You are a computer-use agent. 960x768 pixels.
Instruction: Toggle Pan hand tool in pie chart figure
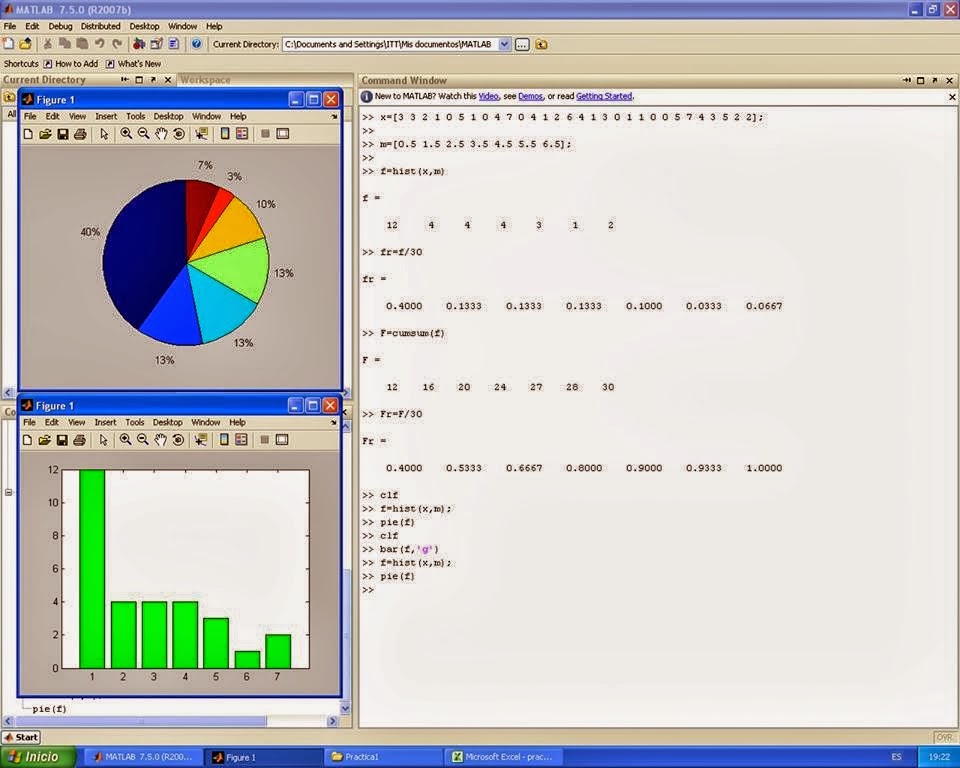(x=161, y=134)
